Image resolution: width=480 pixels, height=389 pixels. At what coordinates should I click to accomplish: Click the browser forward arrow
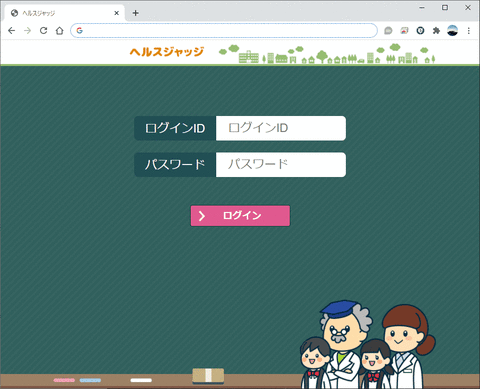(x=27, y=31)
